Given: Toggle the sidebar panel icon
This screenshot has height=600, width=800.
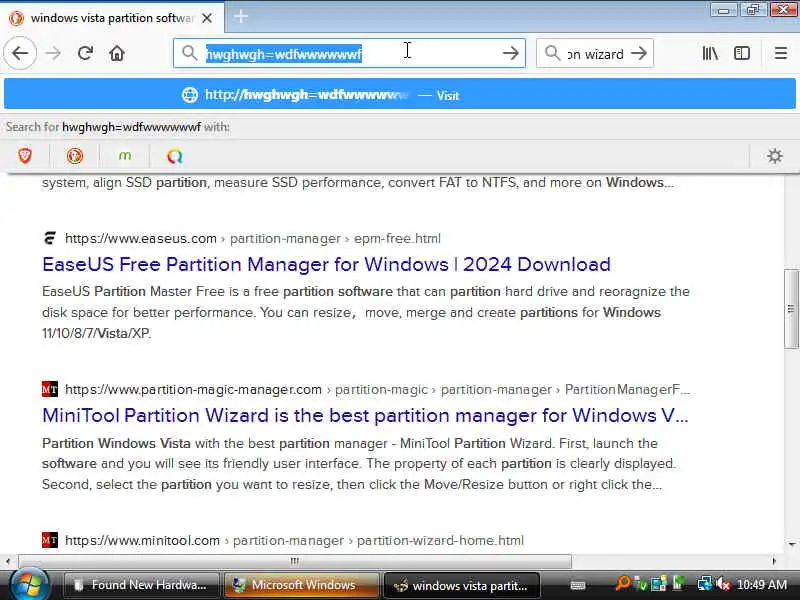Looking at the screenshot, I should pyautogui.click(x=742, y=53).
